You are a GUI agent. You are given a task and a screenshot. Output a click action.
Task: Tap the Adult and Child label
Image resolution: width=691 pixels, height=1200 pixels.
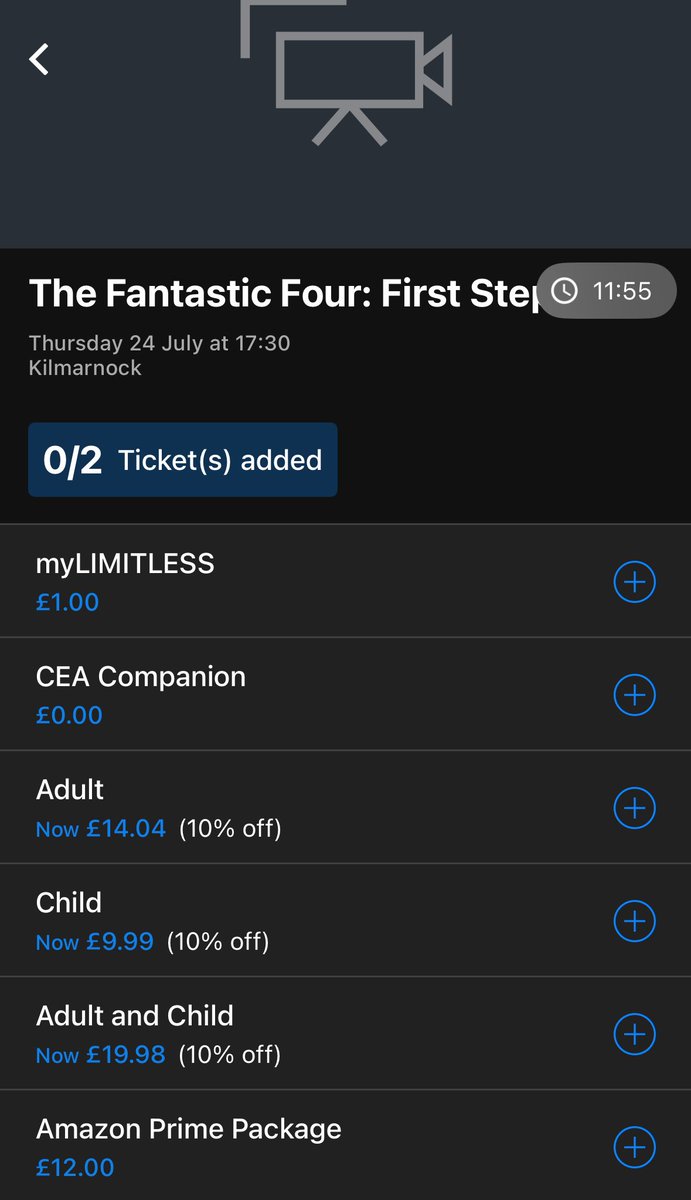click(135, 1016)
